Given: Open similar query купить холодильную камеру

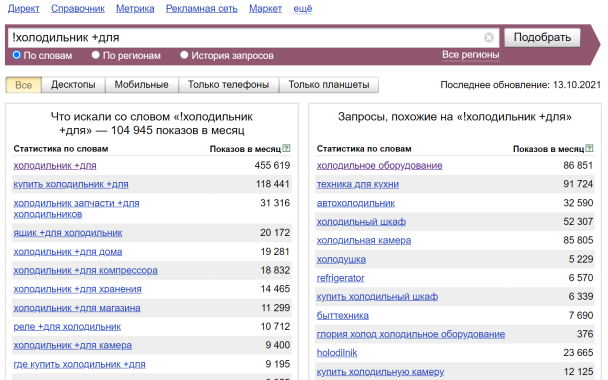Looking at the screenshot, I should point(380,371).
